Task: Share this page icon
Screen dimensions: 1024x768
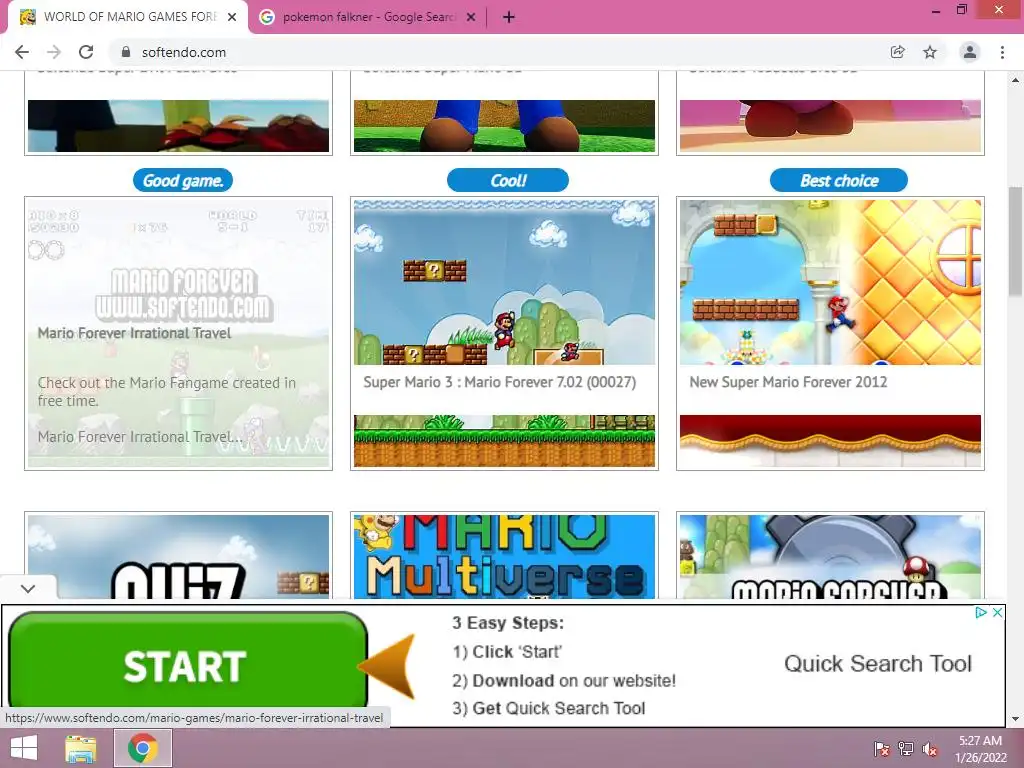Action: [898, 52]
